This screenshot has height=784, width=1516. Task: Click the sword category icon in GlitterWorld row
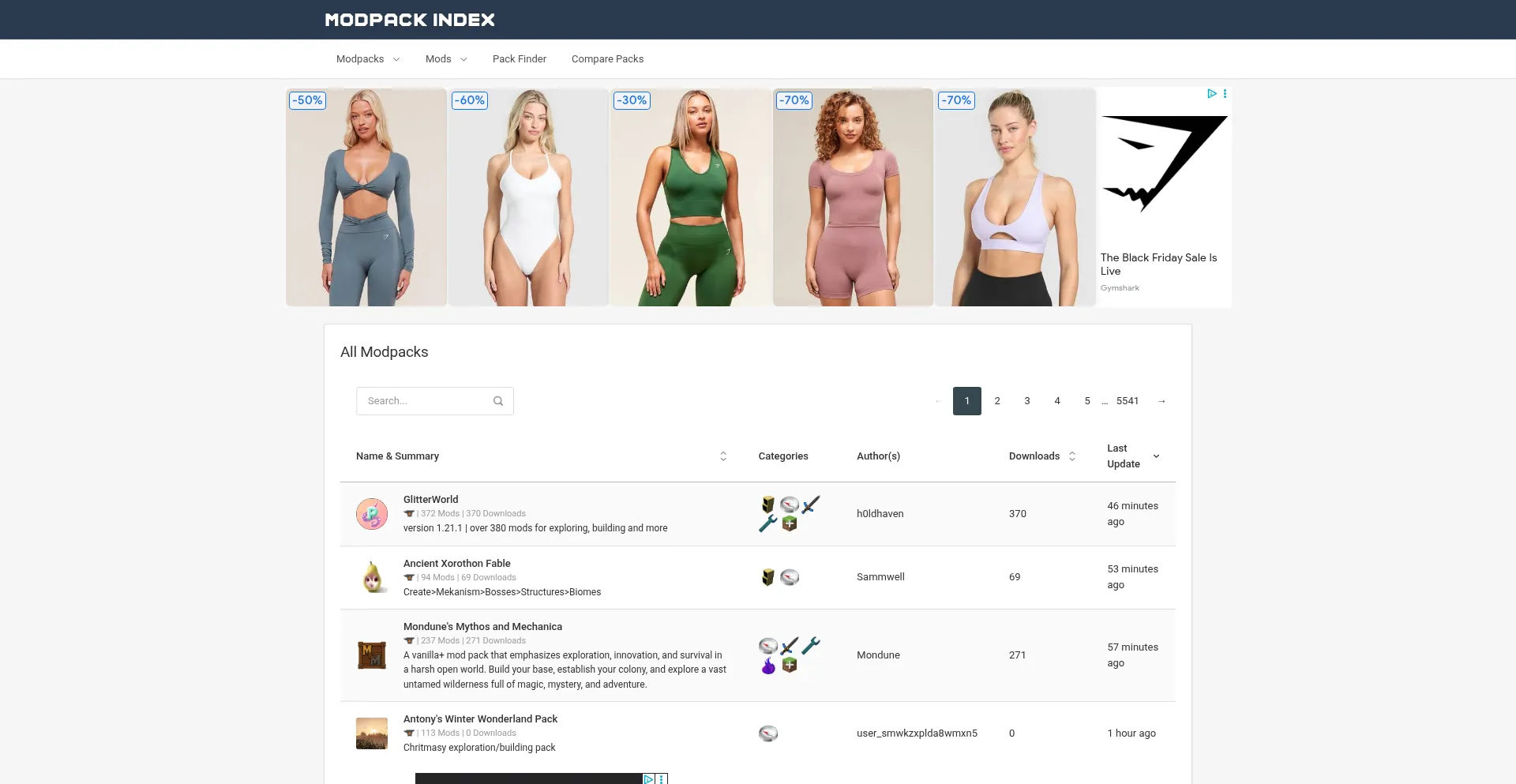(810, 505)
